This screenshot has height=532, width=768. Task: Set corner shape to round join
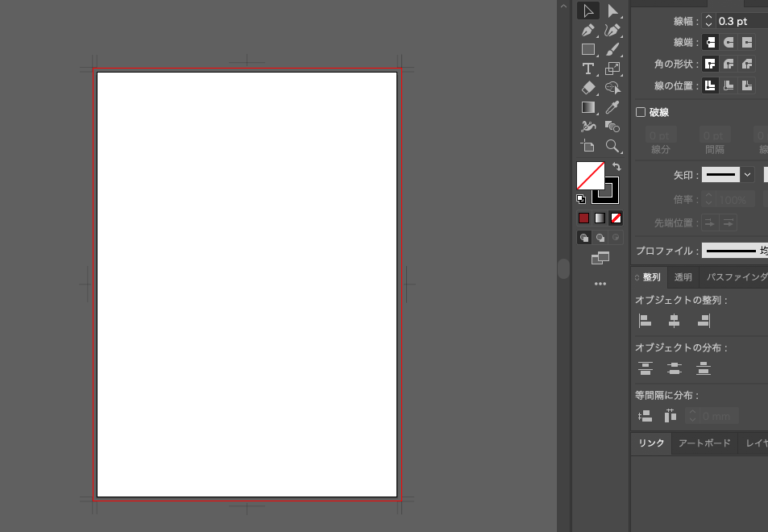tap(728, 64)
